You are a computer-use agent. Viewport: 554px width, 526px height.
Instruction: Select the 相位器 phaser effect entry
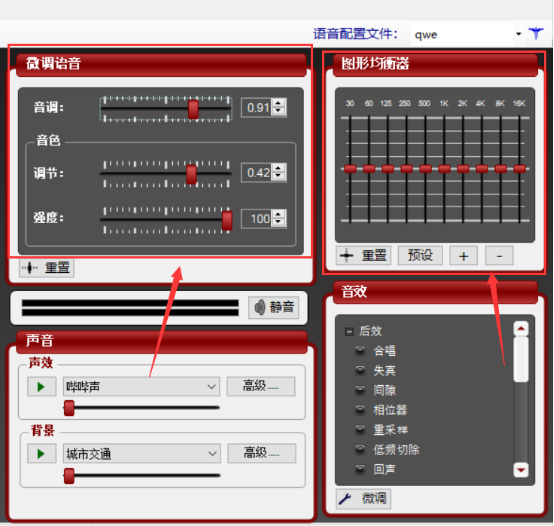[382, 410]
